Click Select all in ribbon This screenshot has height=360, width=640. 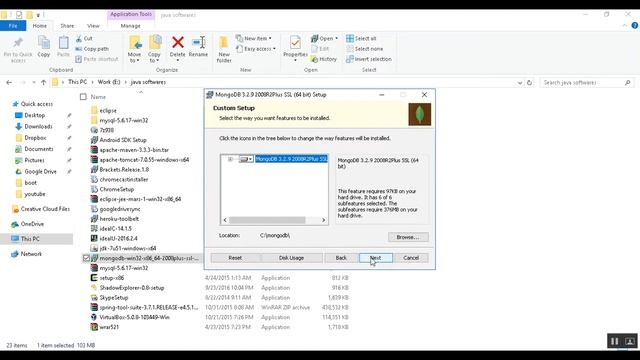click(361, 38)
